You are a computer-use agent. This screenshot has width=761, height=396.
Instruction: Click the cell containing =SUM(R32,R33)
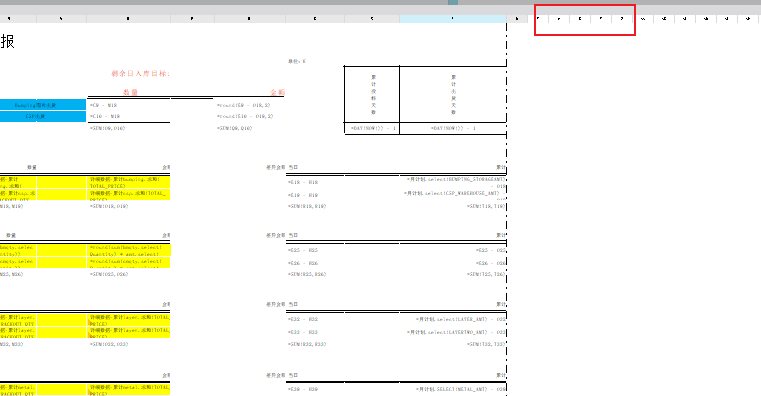[x=315, y=344]
